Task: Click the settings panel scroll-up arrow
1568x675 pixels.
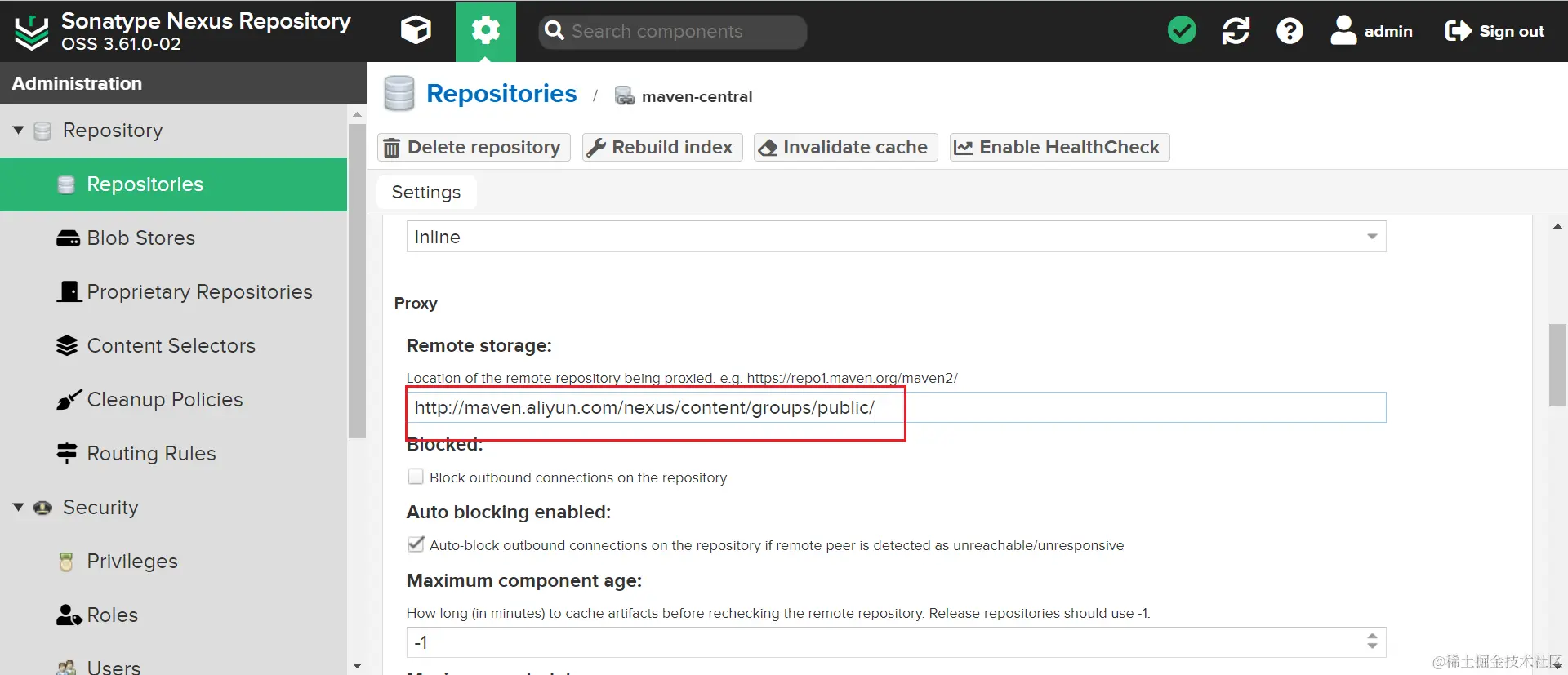Action: coord(1557,226)
